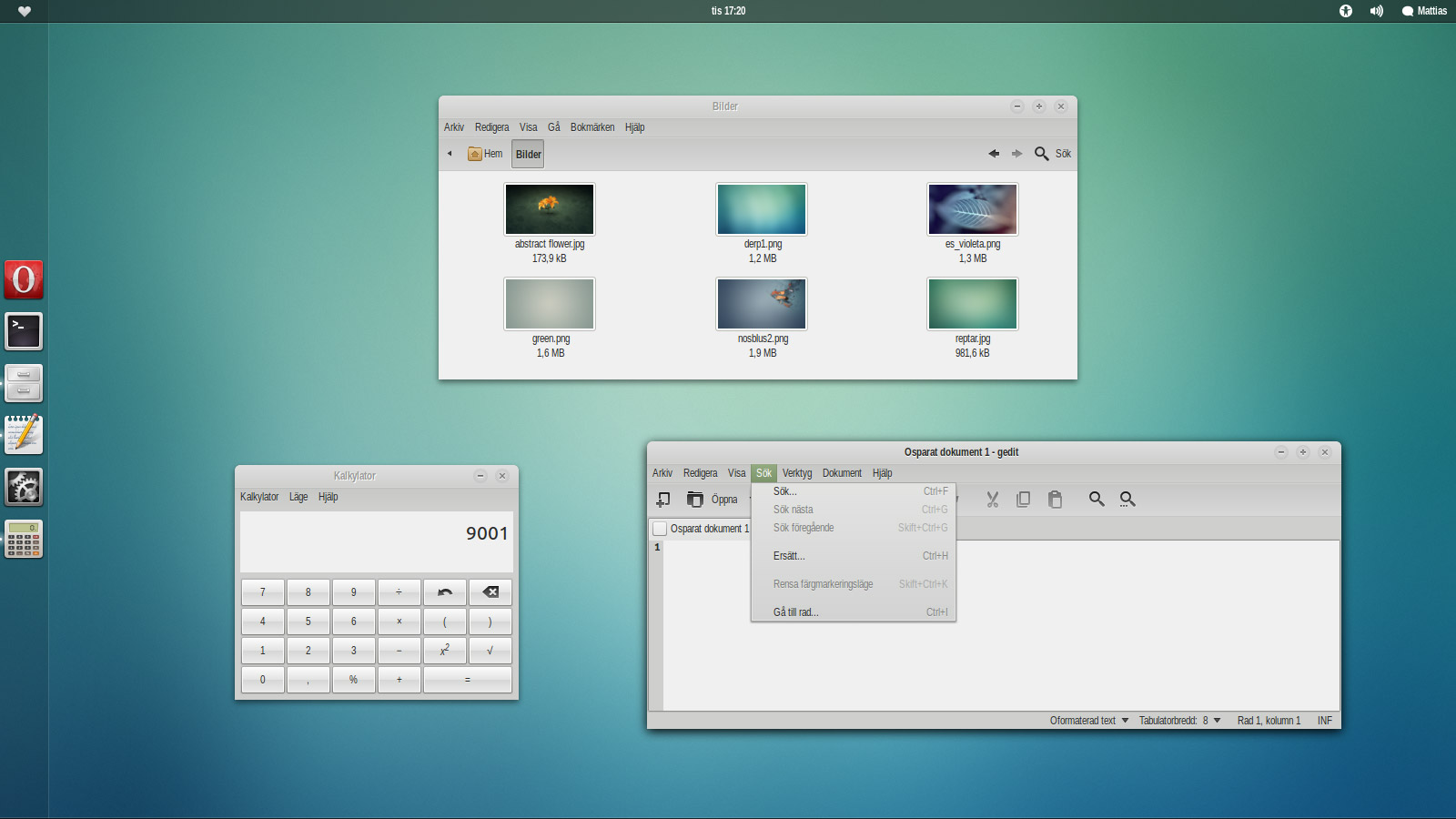Image resolution: width=1456 pixels, height=819 pixels.
Task: Click the copy icon in gedit's toolbar
Action: [x=1024, y=500]
